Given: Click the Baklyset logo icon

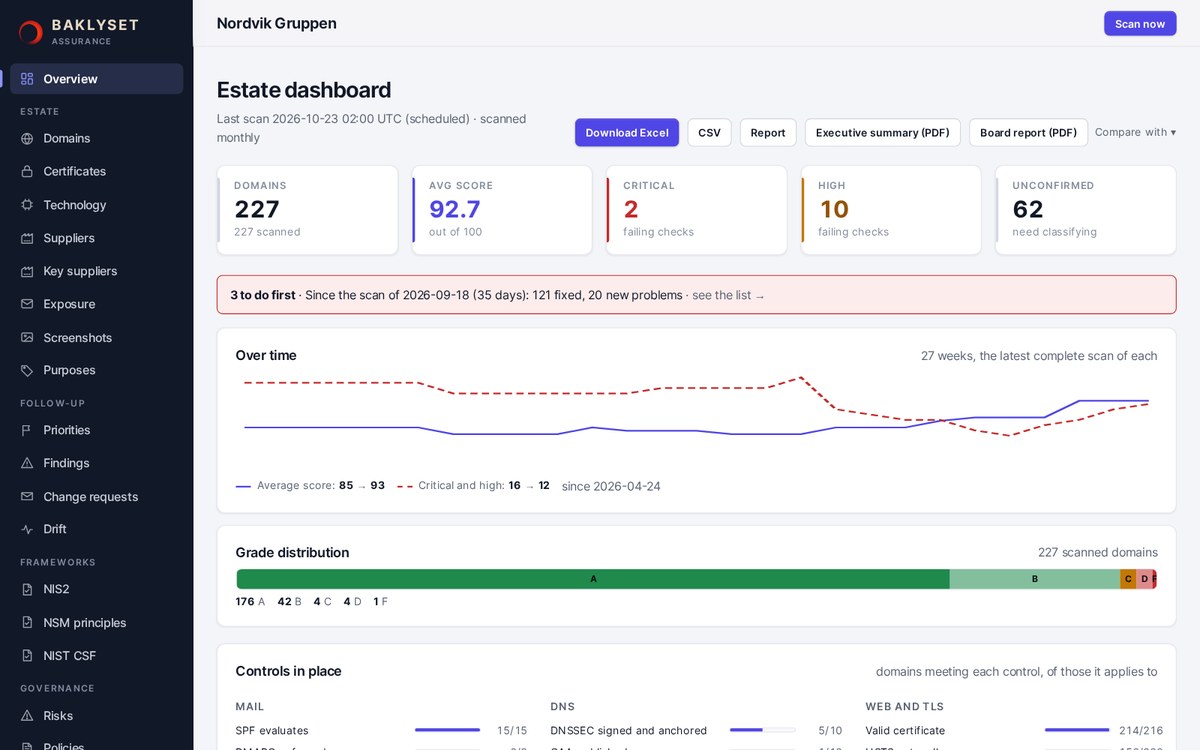Looking at the screenshot, I should 30,32.
